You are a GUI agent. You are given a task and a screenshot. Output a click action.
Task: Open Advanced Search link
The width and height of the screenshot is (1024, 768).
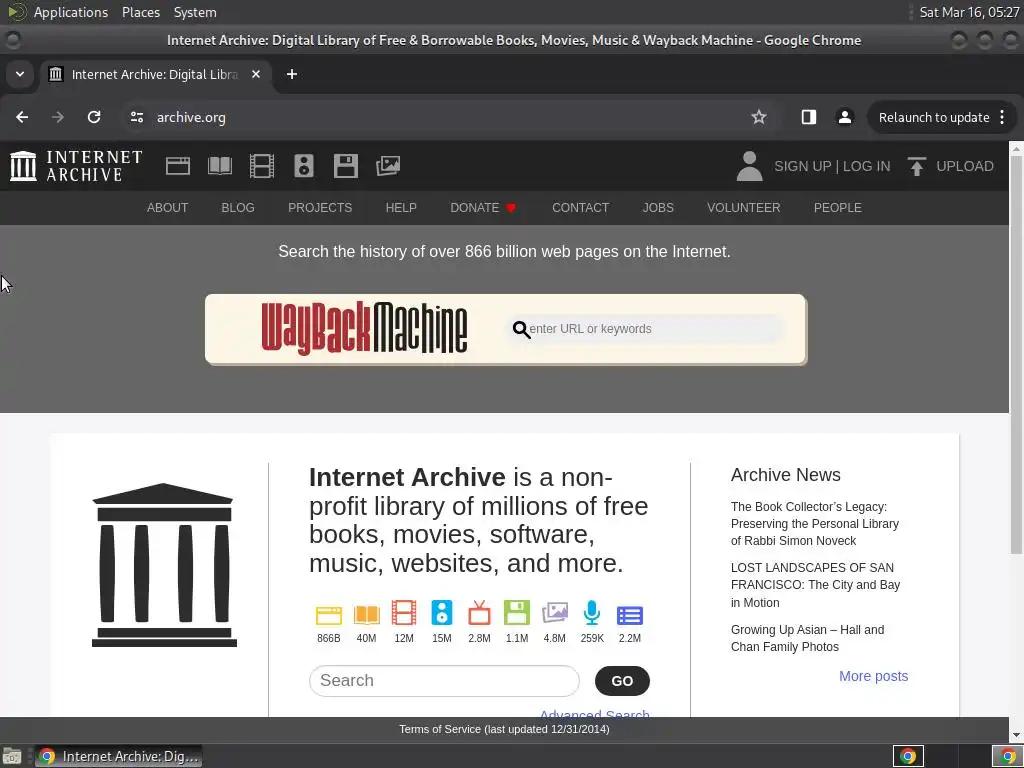click(594, 713)
